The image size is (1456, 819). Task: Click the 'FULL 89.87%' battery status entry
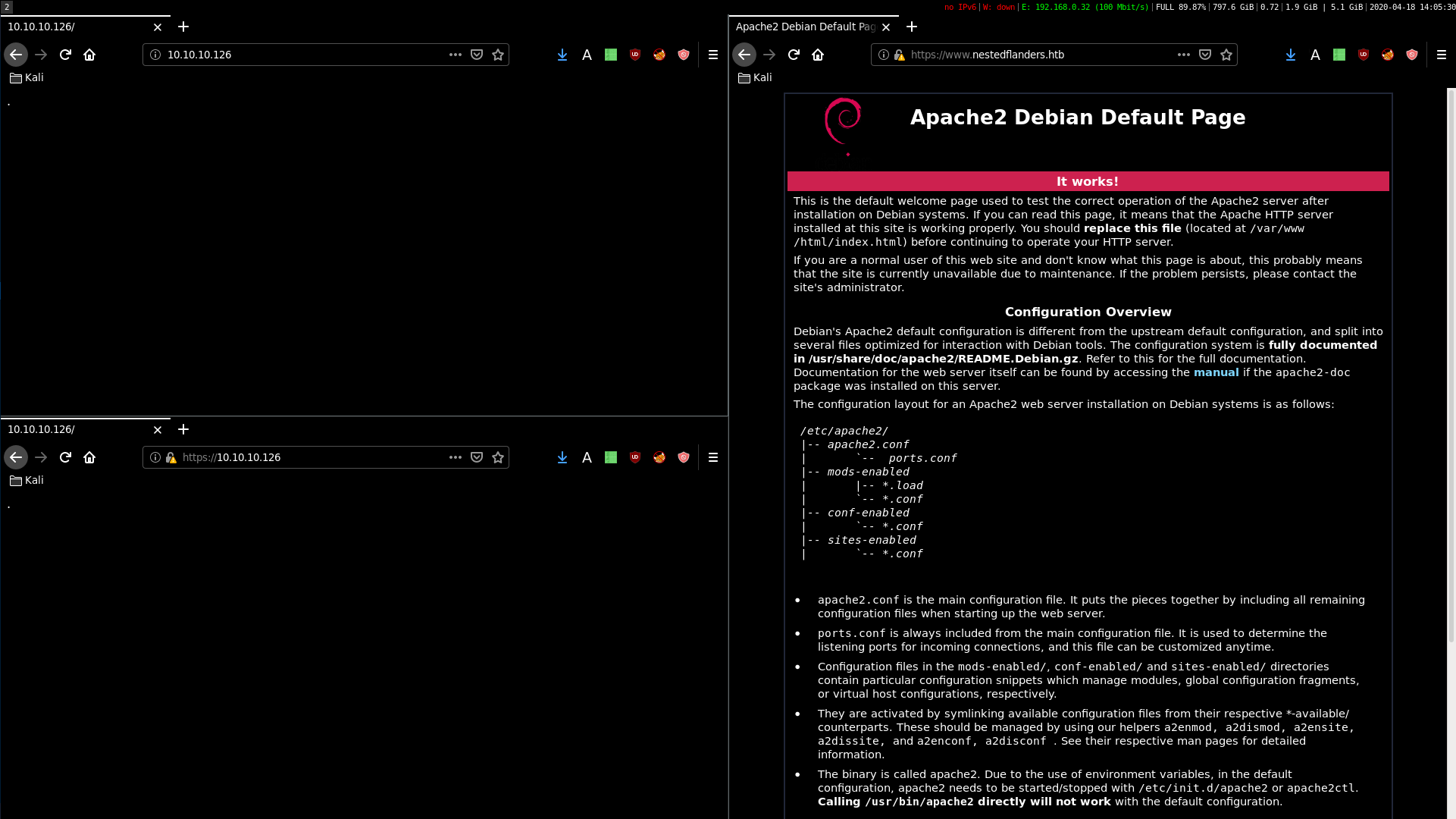1181,7
